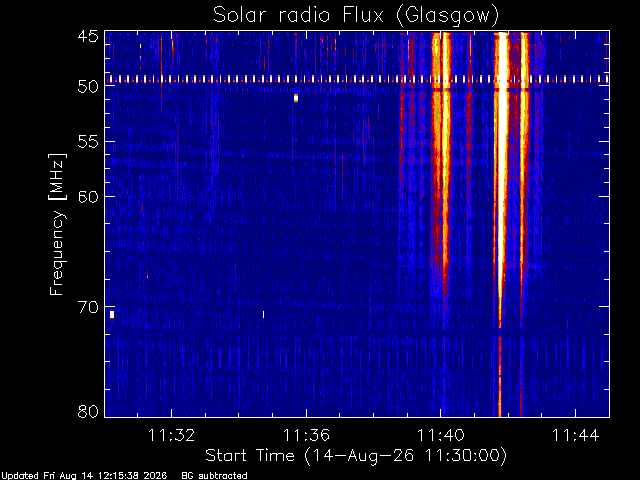The width and height of the screenshot is (640, 480).
Task: Click the 11:36 time axis label
Action: pyautogui.click(x=306, y=435)
